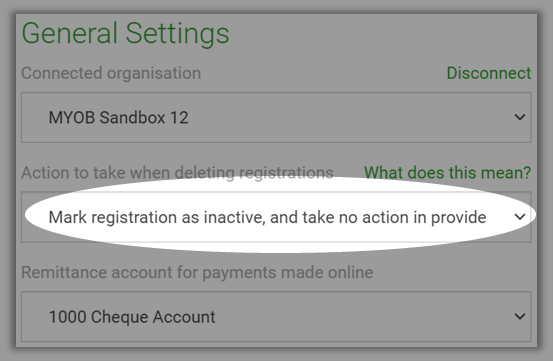Get help on the deleting registrations setting
553x361 pixels.
point(447,173)
